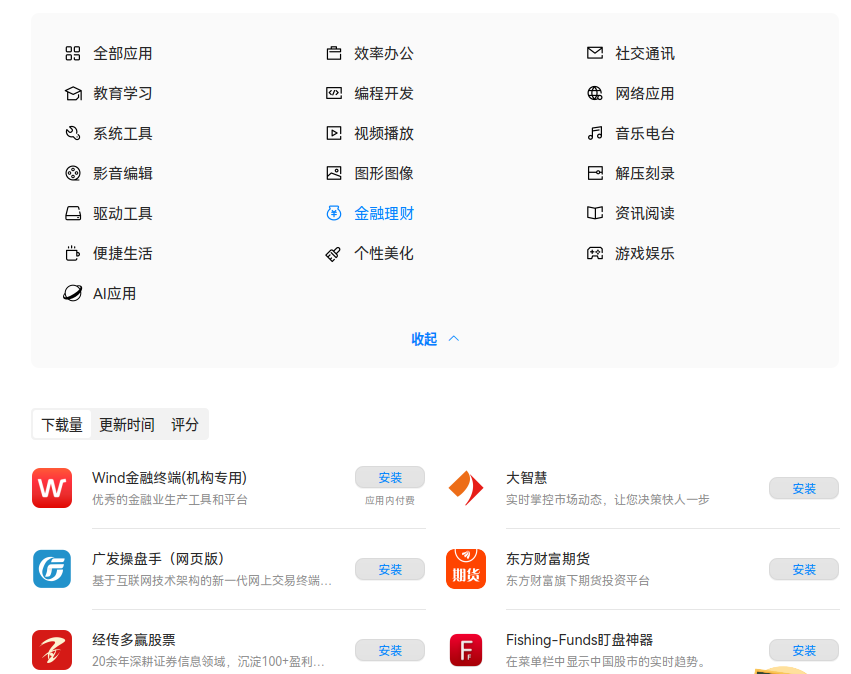Screen dimensions: 851x674
Task: Install 广发操盘手（网页版）
Action: pos(390,569)
